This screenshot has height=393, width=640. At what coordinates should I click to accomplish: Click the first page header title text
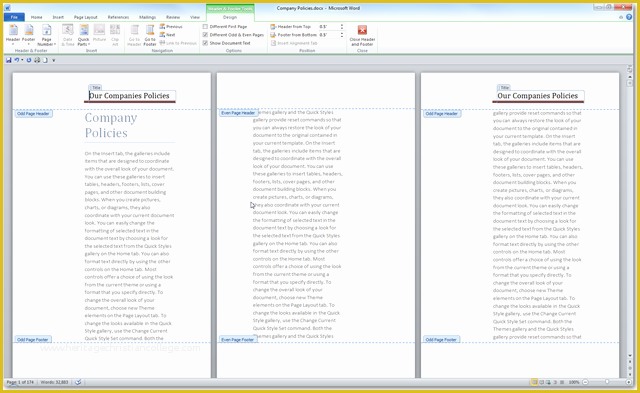129,96
